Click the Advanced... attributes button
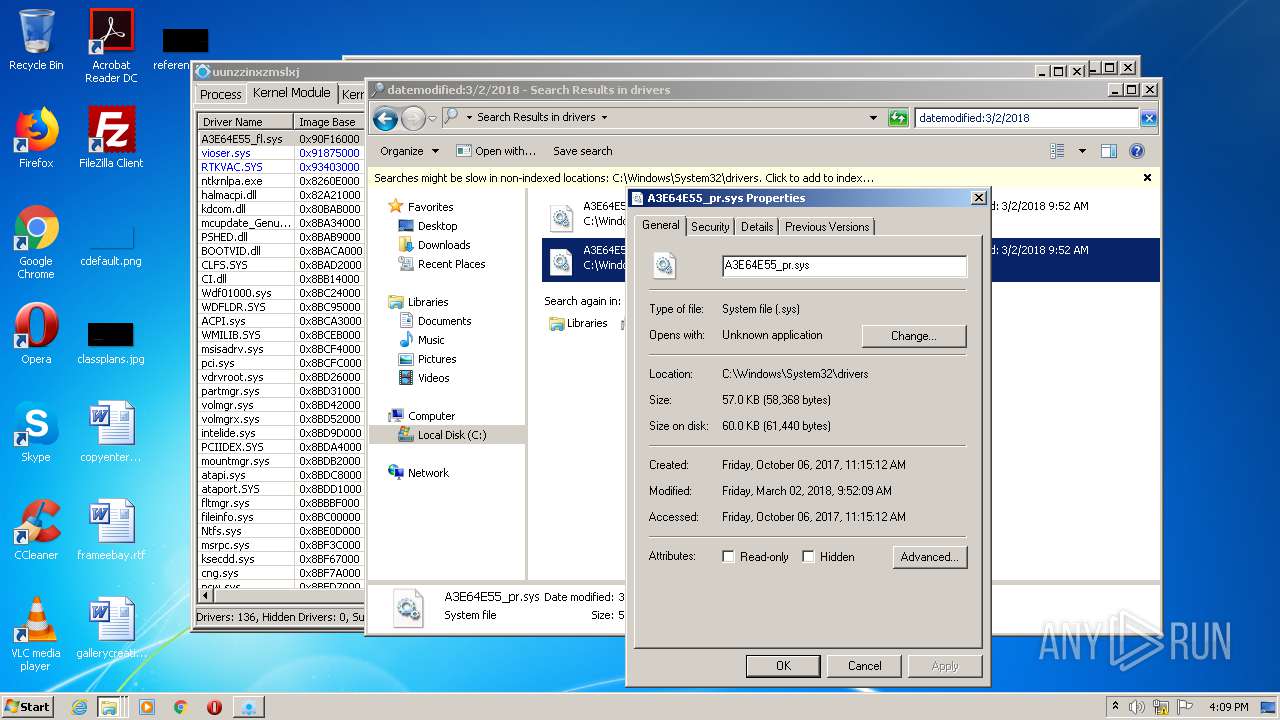The height and width of the screenshot is (720, 1280). pos(930,557)
